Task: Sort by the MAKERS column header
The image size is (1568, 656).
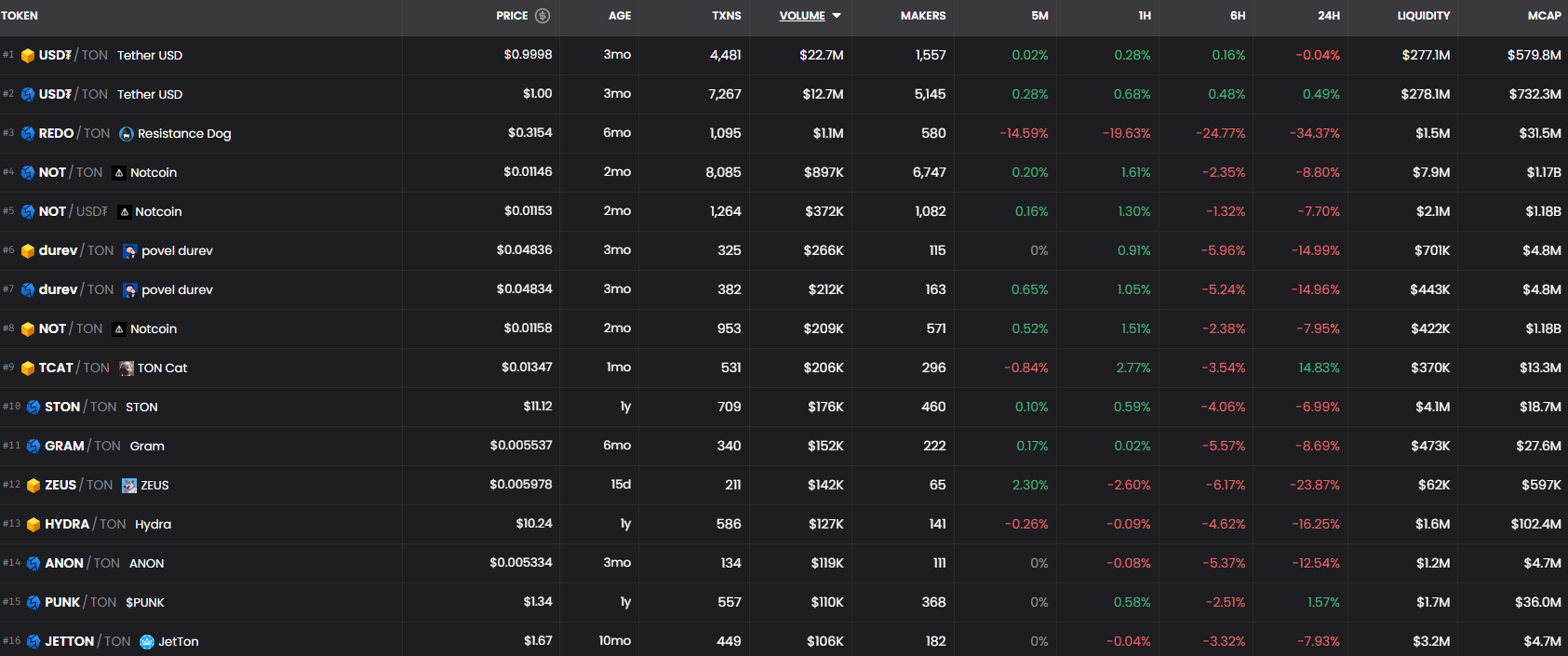Action: [923, 16]
